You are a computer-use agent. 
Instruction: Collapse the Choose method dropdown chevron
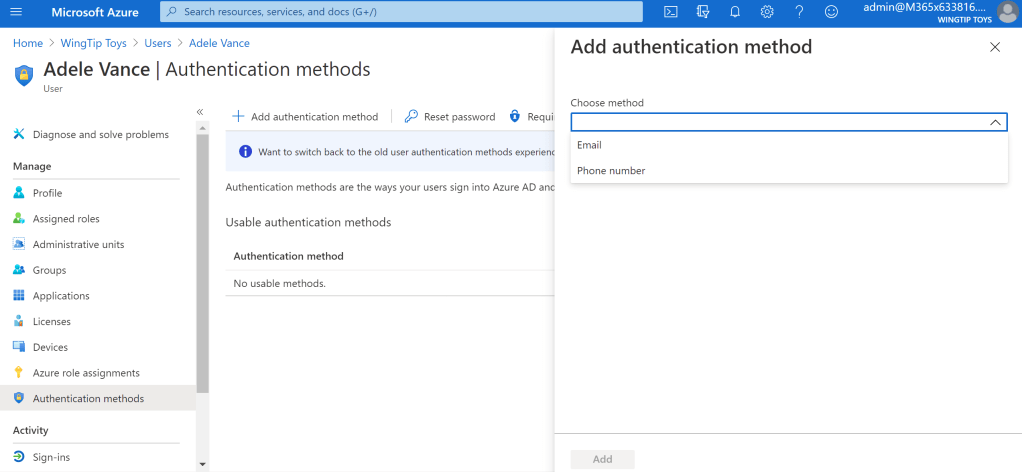tap(995, 122)
